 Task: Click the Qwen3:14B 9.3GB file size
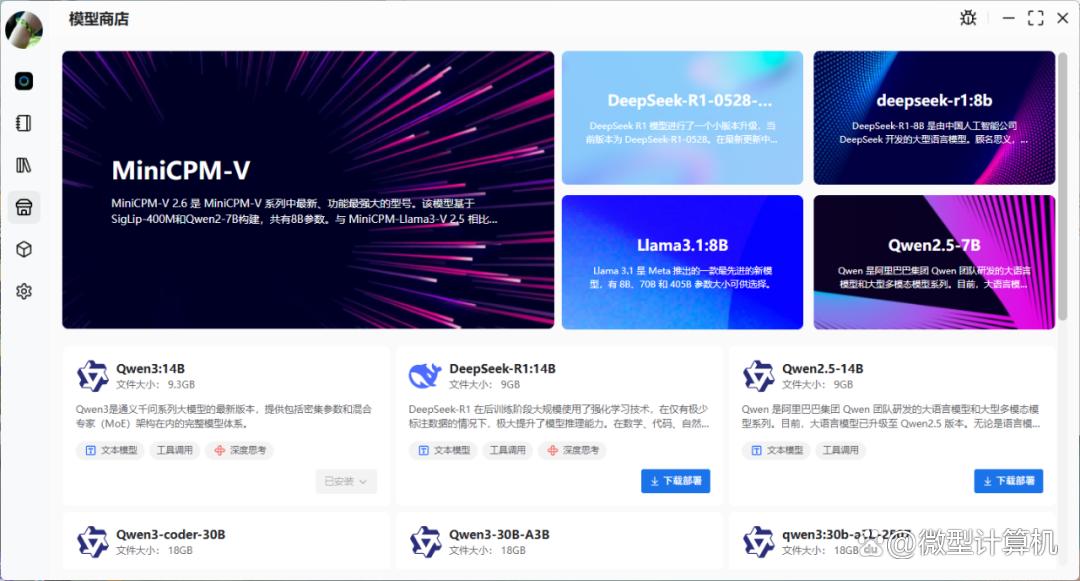pyautogui.click(x=156, y=385)
